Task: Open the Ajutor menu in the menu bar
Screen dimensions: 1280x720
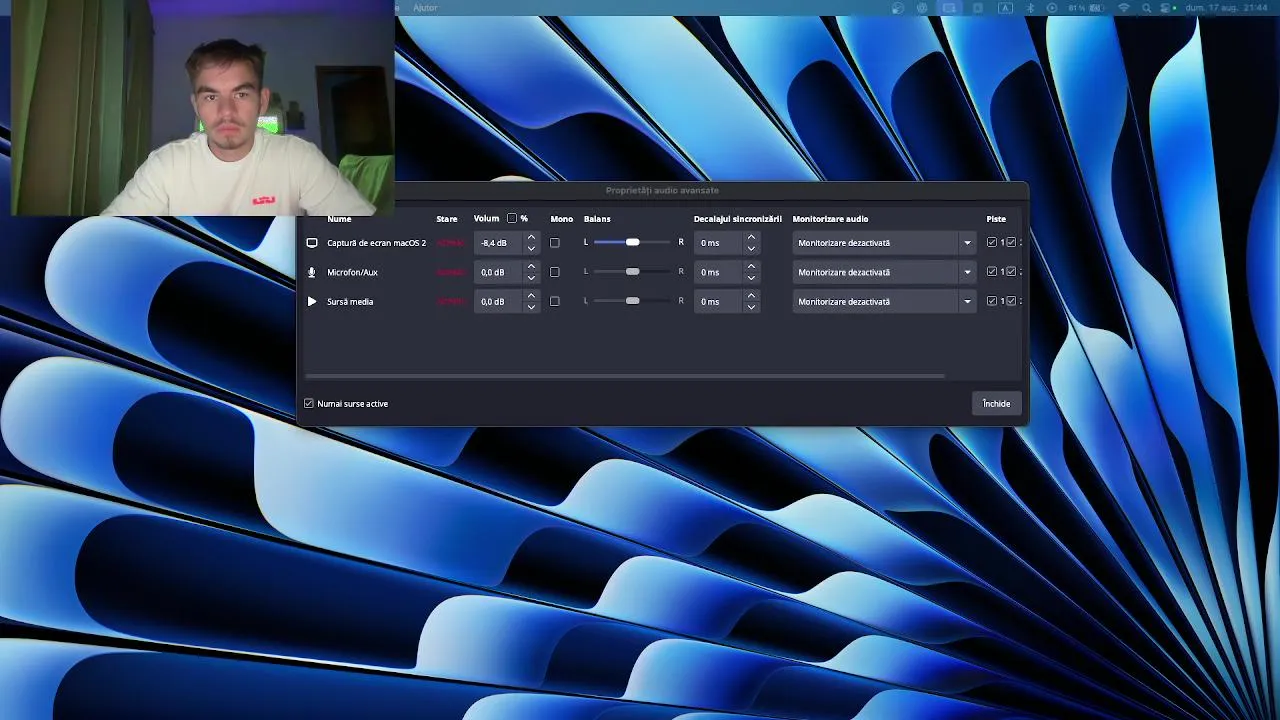Action: click(x=425, y=8)
